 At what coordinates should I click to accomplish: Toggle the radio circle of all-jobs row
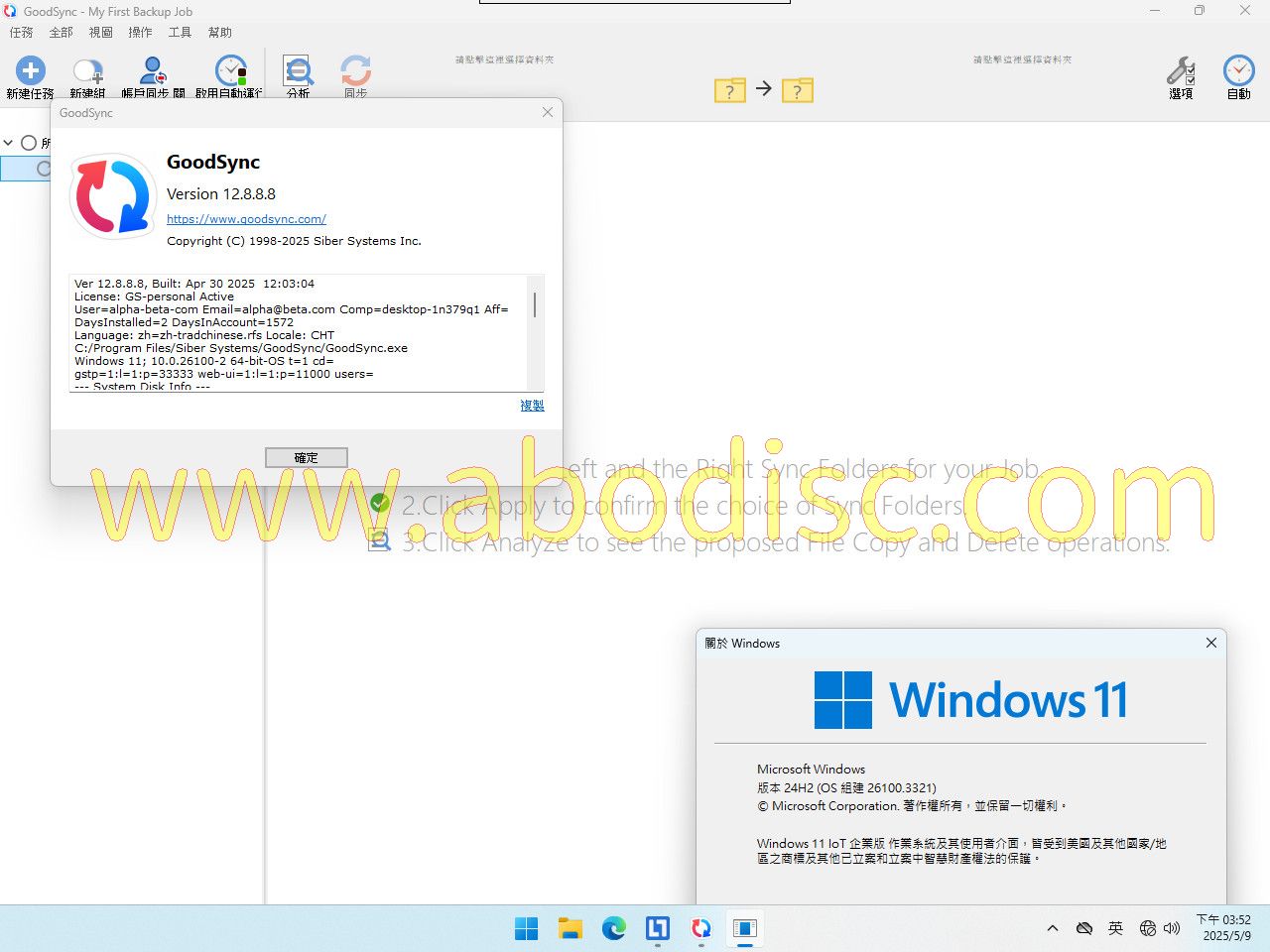[29, 143]
